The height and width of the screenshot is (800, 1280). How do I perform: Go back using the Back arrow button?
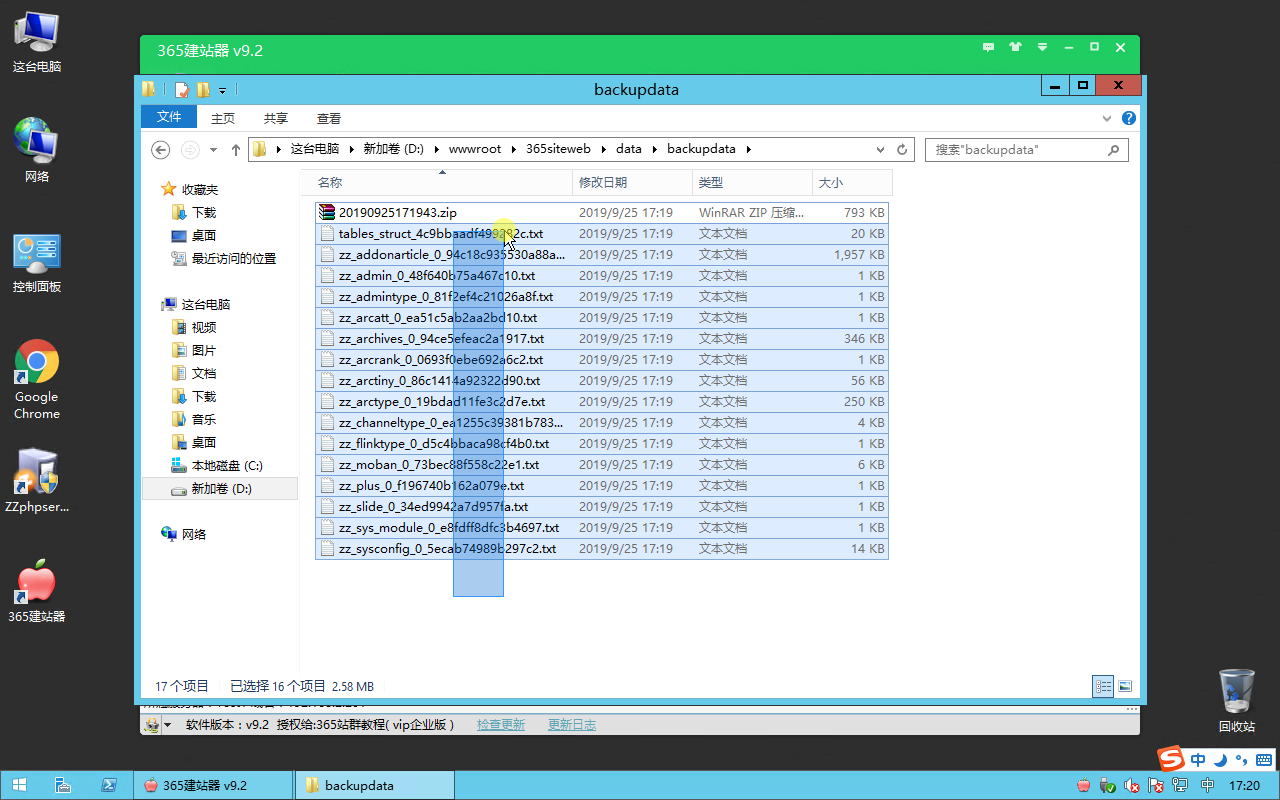point(160,149)
